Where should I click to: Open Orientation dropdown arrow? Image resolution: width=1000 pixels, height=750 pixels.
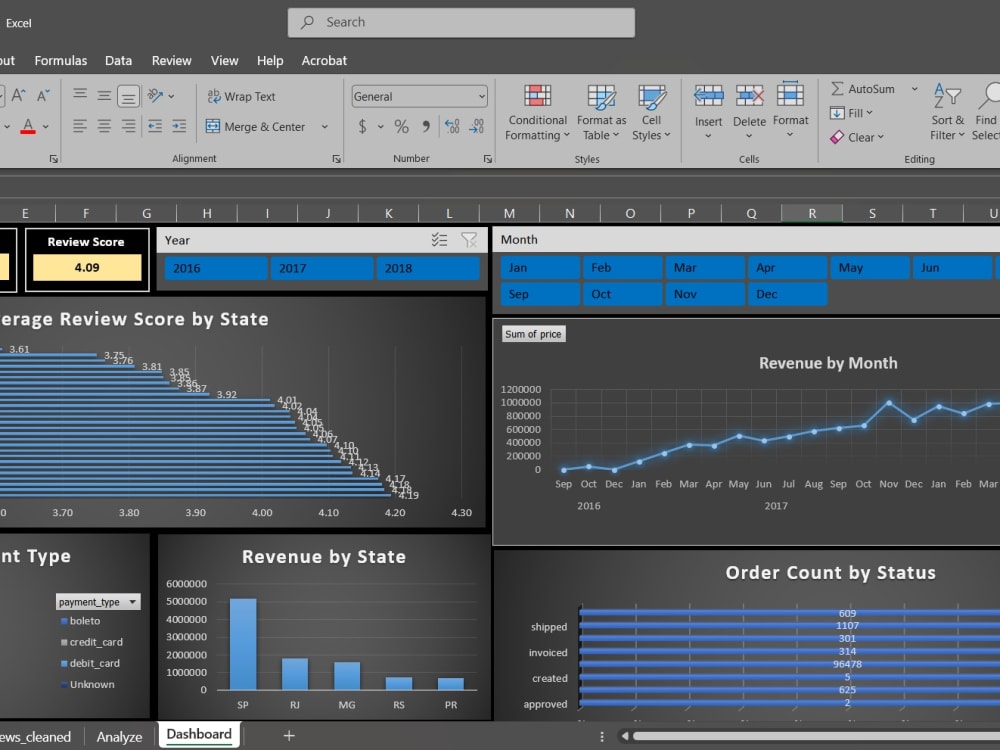[171, 96]
